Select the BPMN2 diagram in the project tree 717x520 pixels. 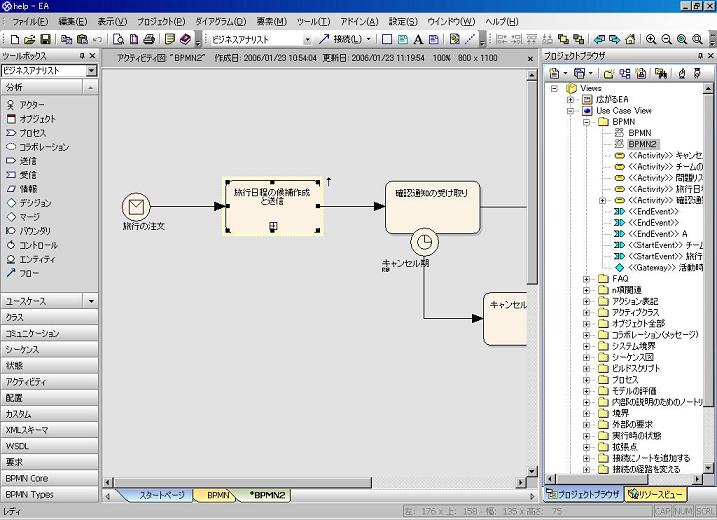(x=642, y=144)
